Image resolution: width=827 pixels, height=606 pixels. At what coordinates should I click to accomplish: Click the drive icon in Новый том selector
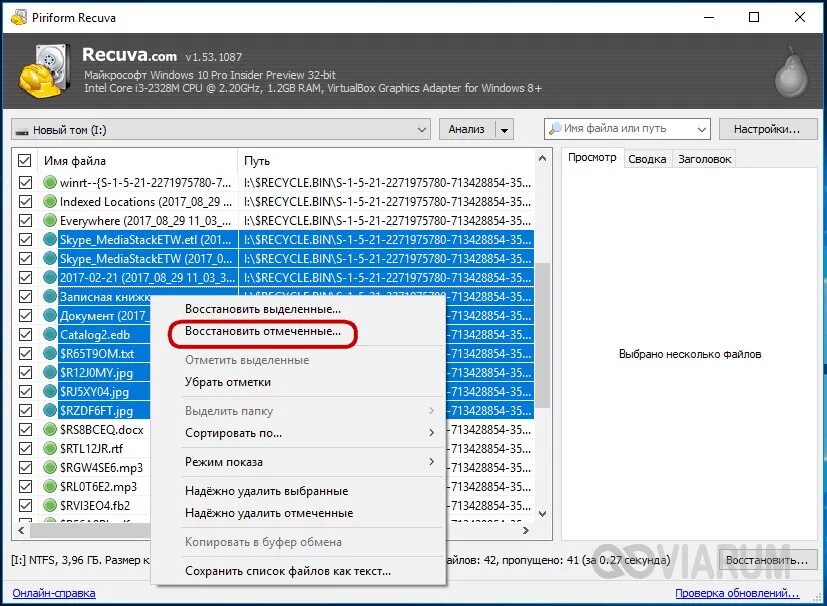click(x=22, y=131)
